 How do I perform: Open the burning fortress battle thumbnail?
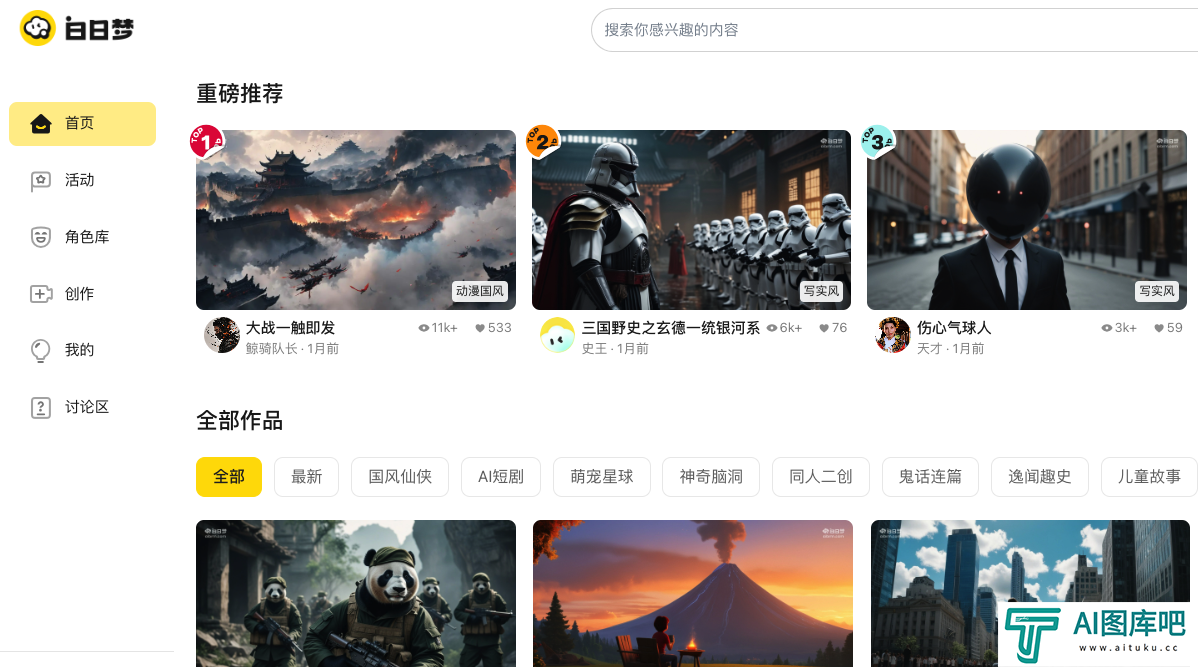(356, 220)
